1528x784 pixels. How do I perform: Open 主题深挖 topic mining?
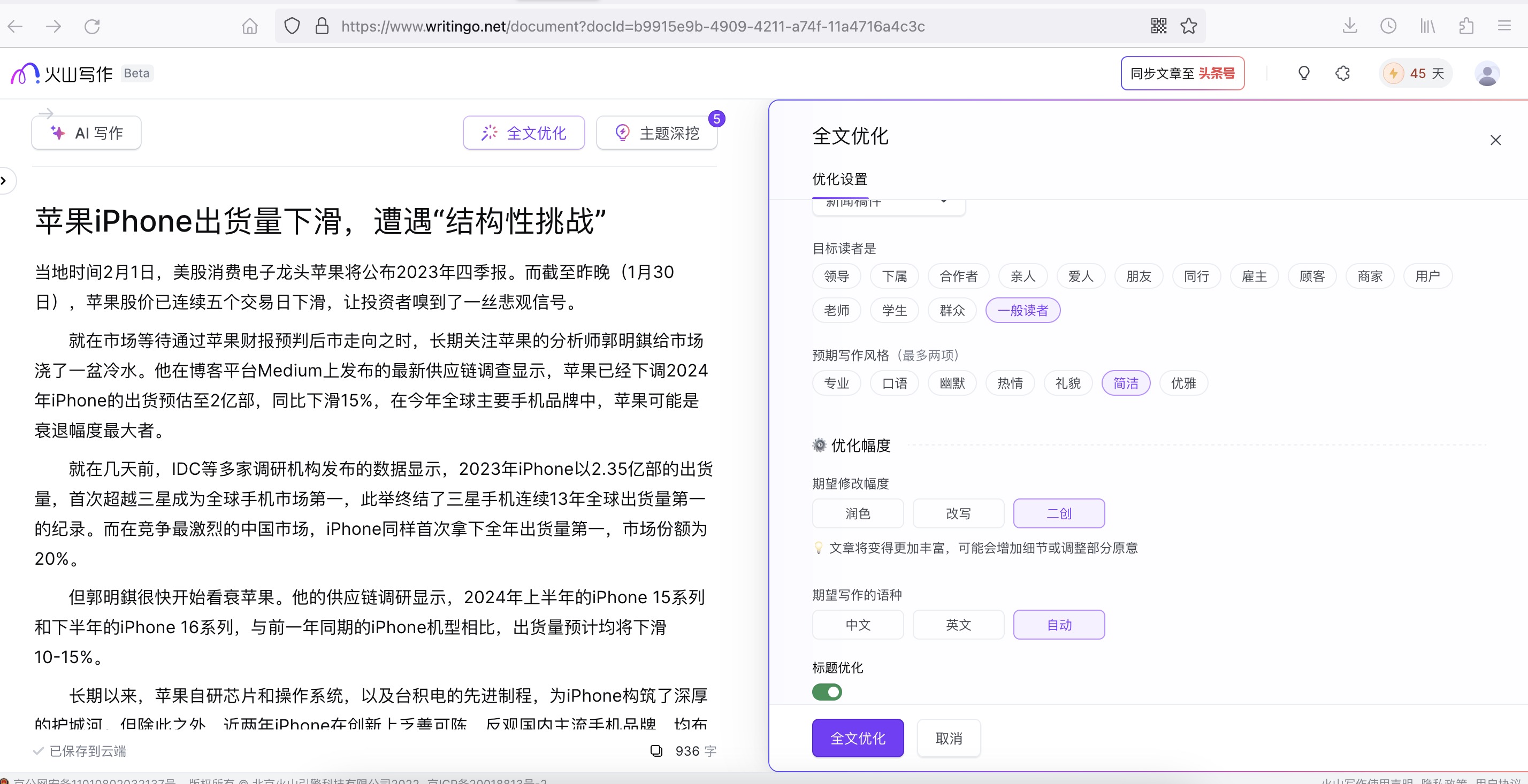coord(656,132)
